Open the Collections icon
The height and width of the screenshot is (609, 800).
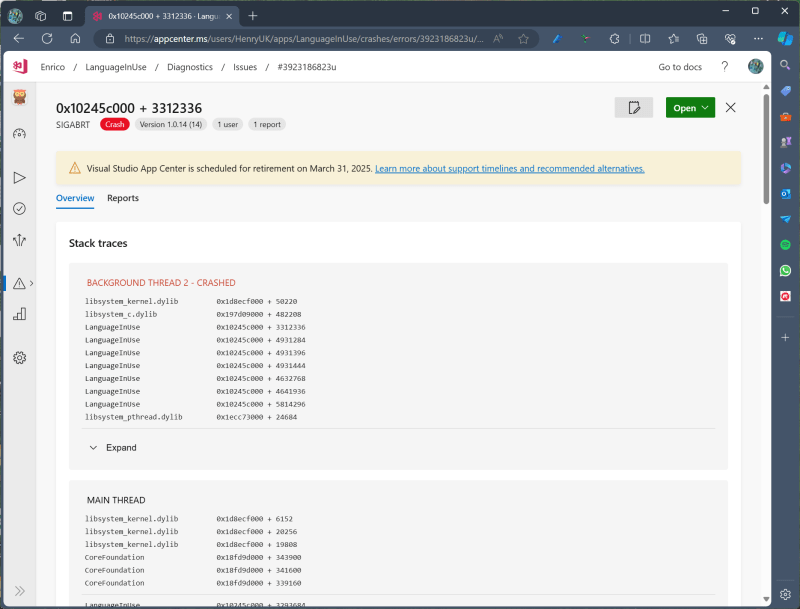tap(702, 39)
